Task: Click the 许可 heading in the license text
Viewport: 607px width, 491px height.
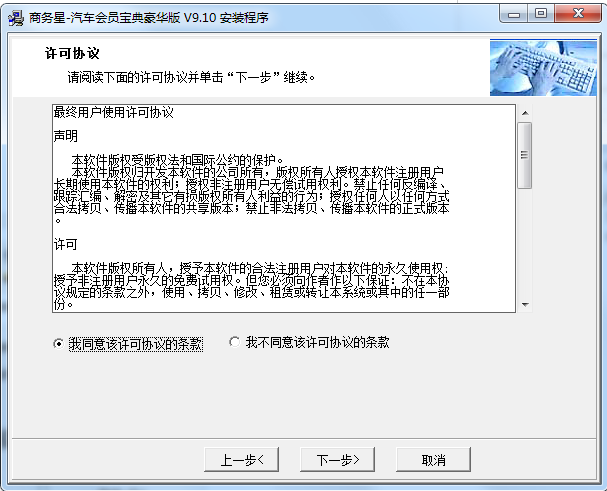Action: 66,244
